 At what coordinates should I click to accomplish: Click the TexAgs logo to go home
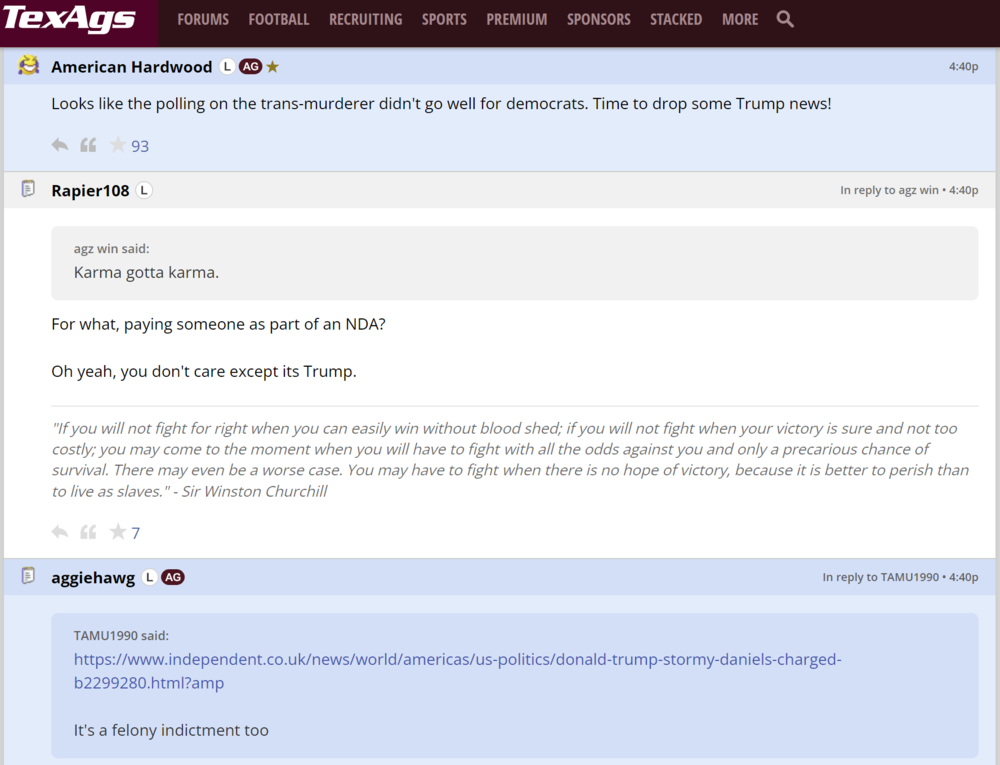pos(68,19)
